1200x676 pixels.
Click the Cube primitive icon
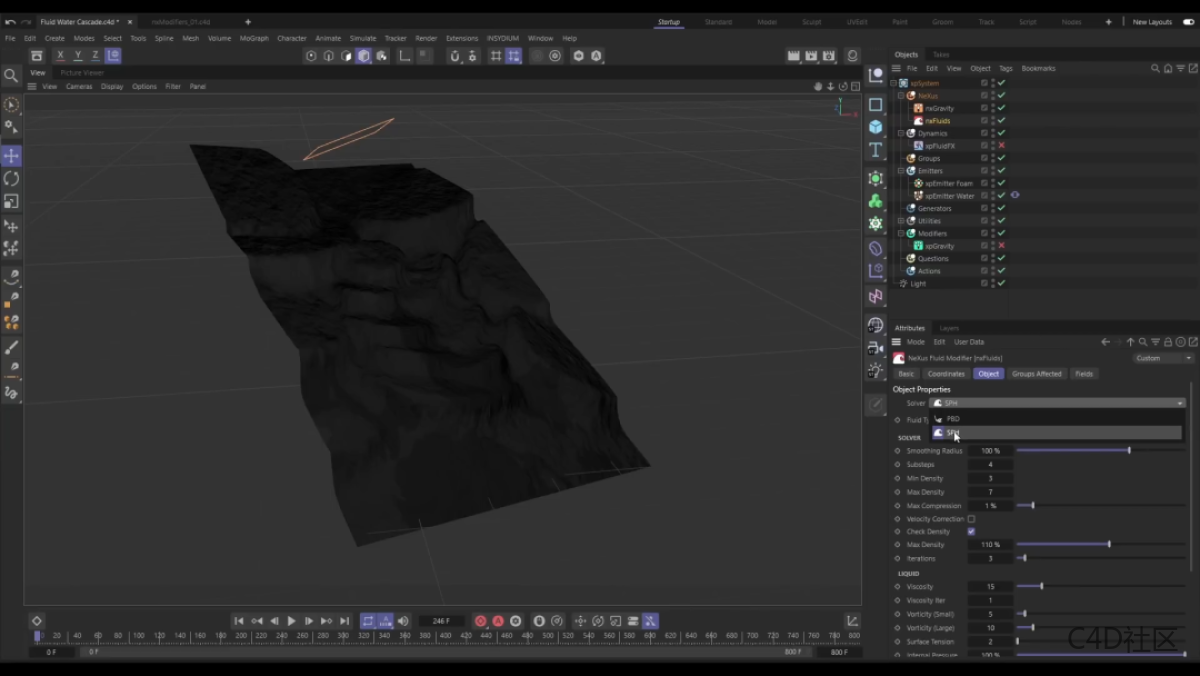click(x=875, y=127)
